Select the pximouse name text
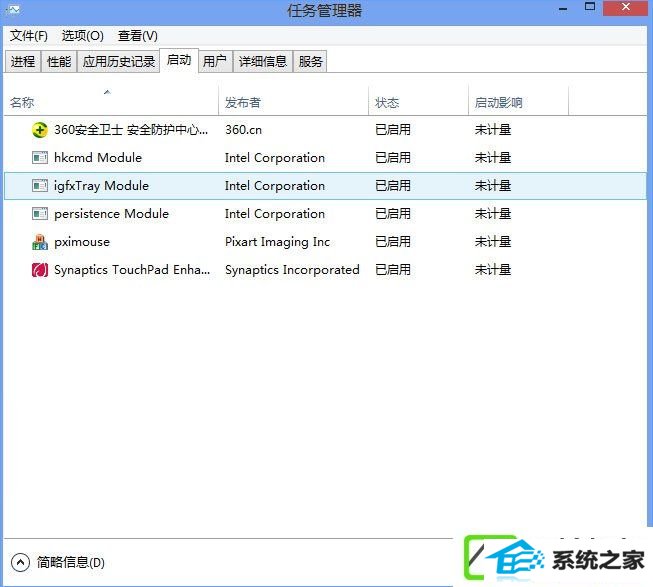 pos(82,242)
